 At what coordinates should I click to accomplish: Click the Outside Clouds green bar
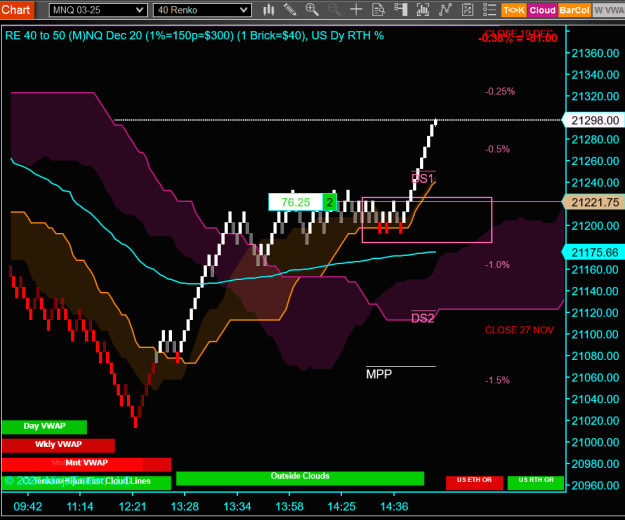(x=300, y=477)
